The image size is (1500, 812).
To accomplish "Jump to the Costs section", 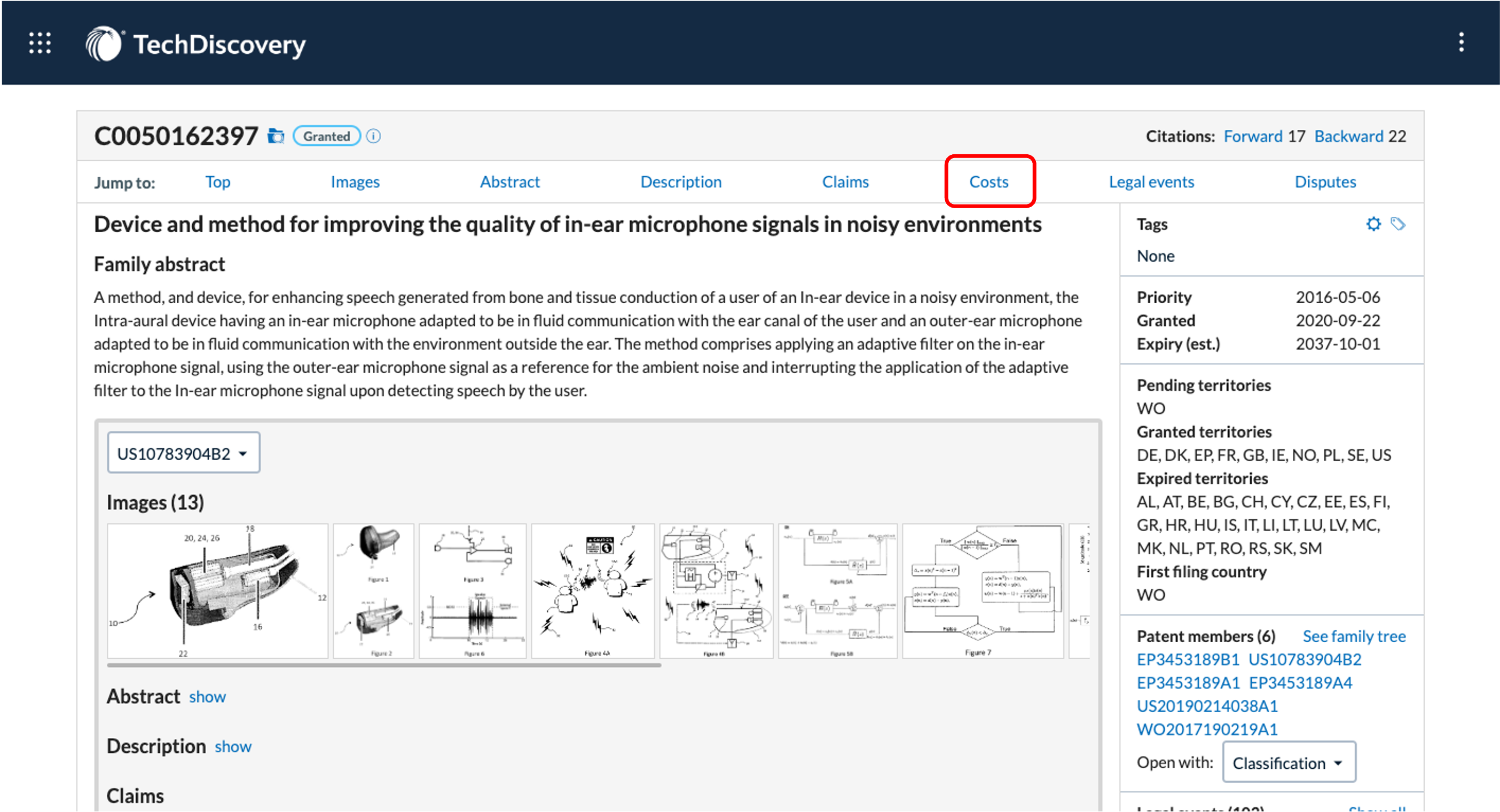I will coord(989,182).
